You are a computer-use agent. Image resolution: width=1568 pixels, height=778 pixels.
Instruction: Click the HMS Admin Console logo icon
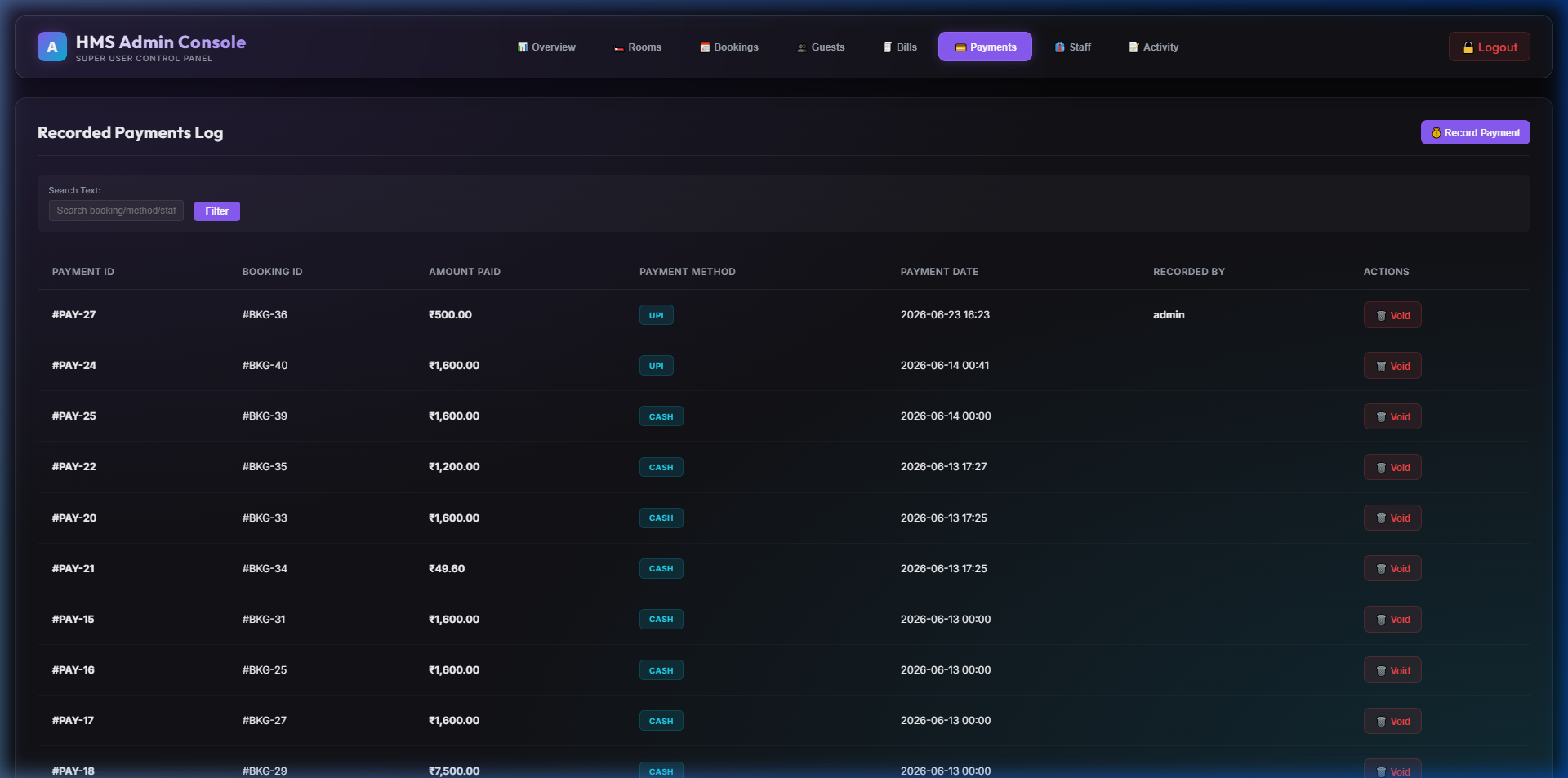point(52,47)
